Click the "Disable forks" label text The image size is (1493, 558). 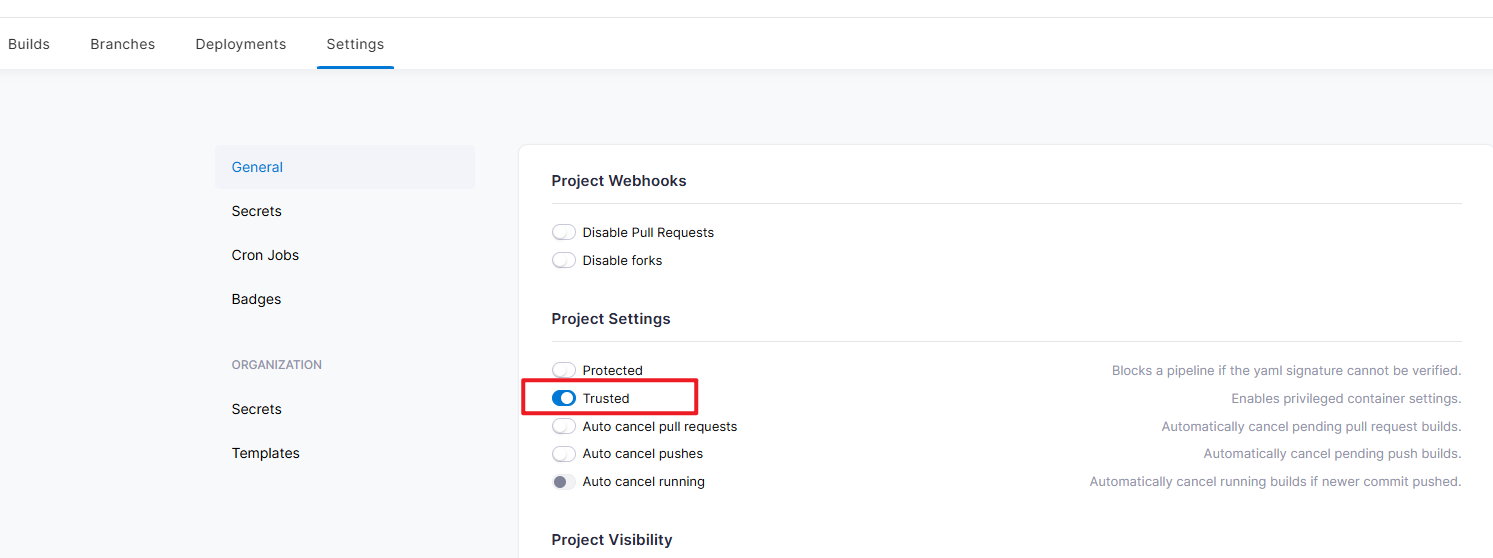(622, 260)
